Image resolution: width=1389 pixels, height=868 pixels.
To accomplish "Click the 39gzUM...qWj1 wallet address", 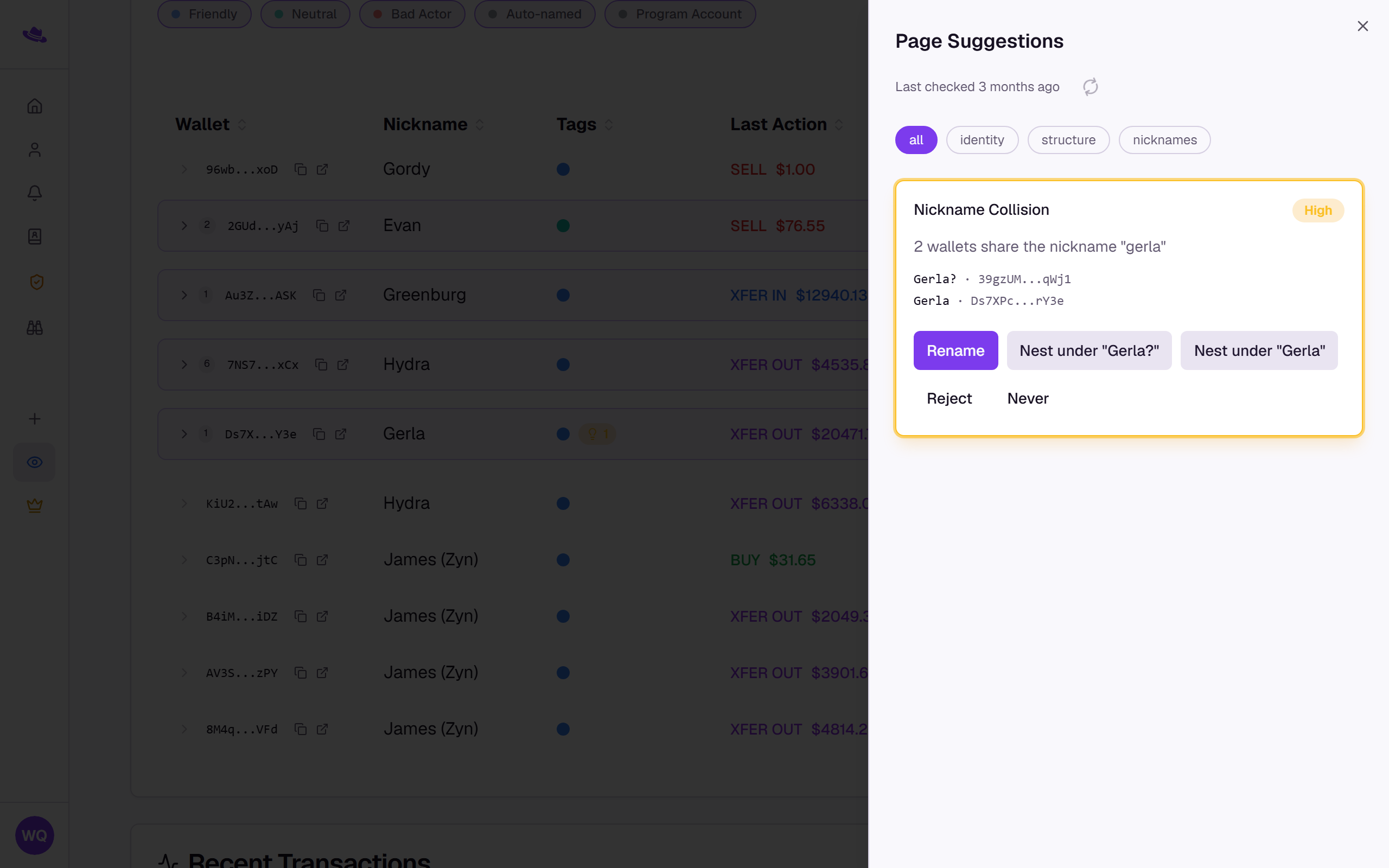I will 1024,279.
